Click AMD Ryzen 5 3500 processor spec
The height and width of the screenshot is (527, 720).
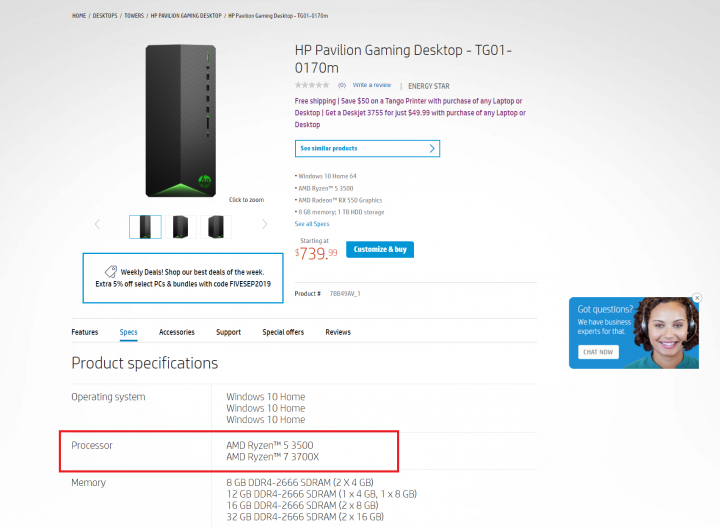click(270, 445)
